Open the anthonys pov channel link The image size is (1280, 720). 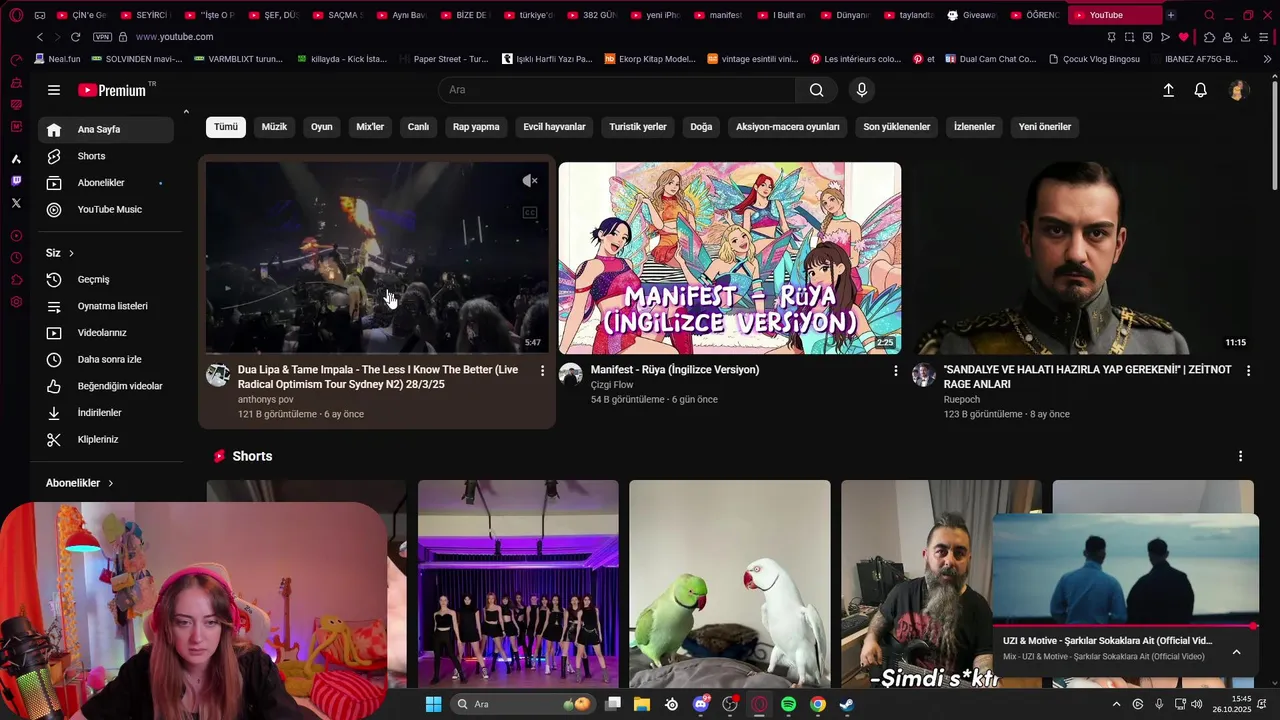pos(266,400)
